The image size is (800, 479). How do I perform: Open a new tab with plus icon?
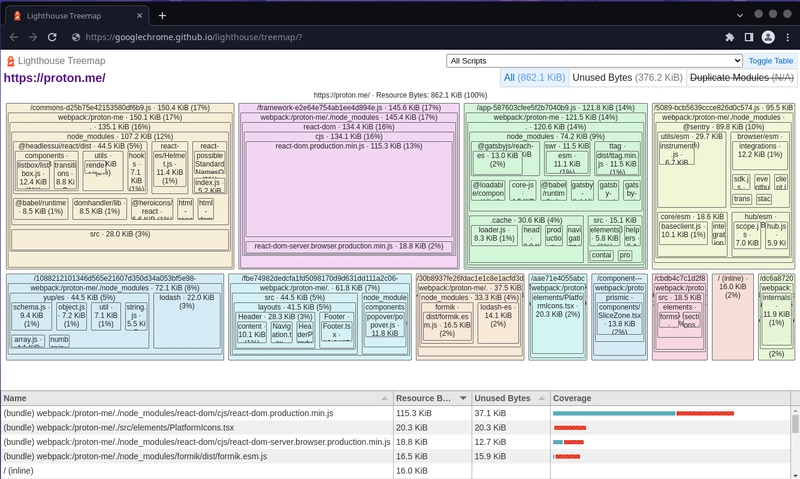162,16
